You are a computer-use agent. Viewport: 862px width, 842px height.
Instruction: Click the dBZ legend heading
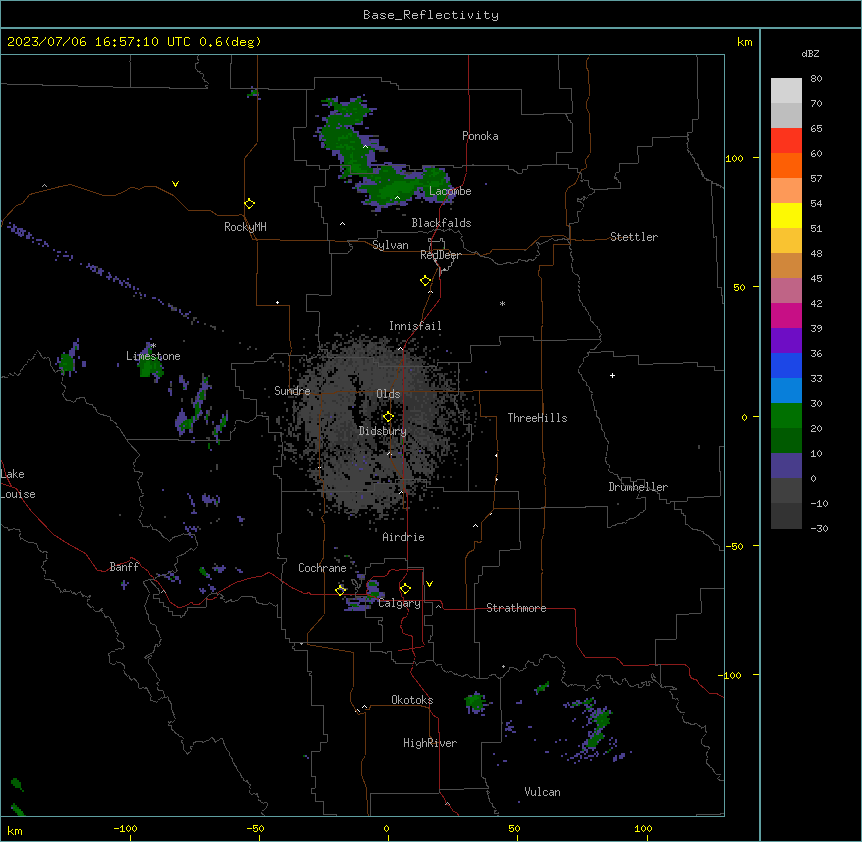pyautogui.click(x=810, y=53)
